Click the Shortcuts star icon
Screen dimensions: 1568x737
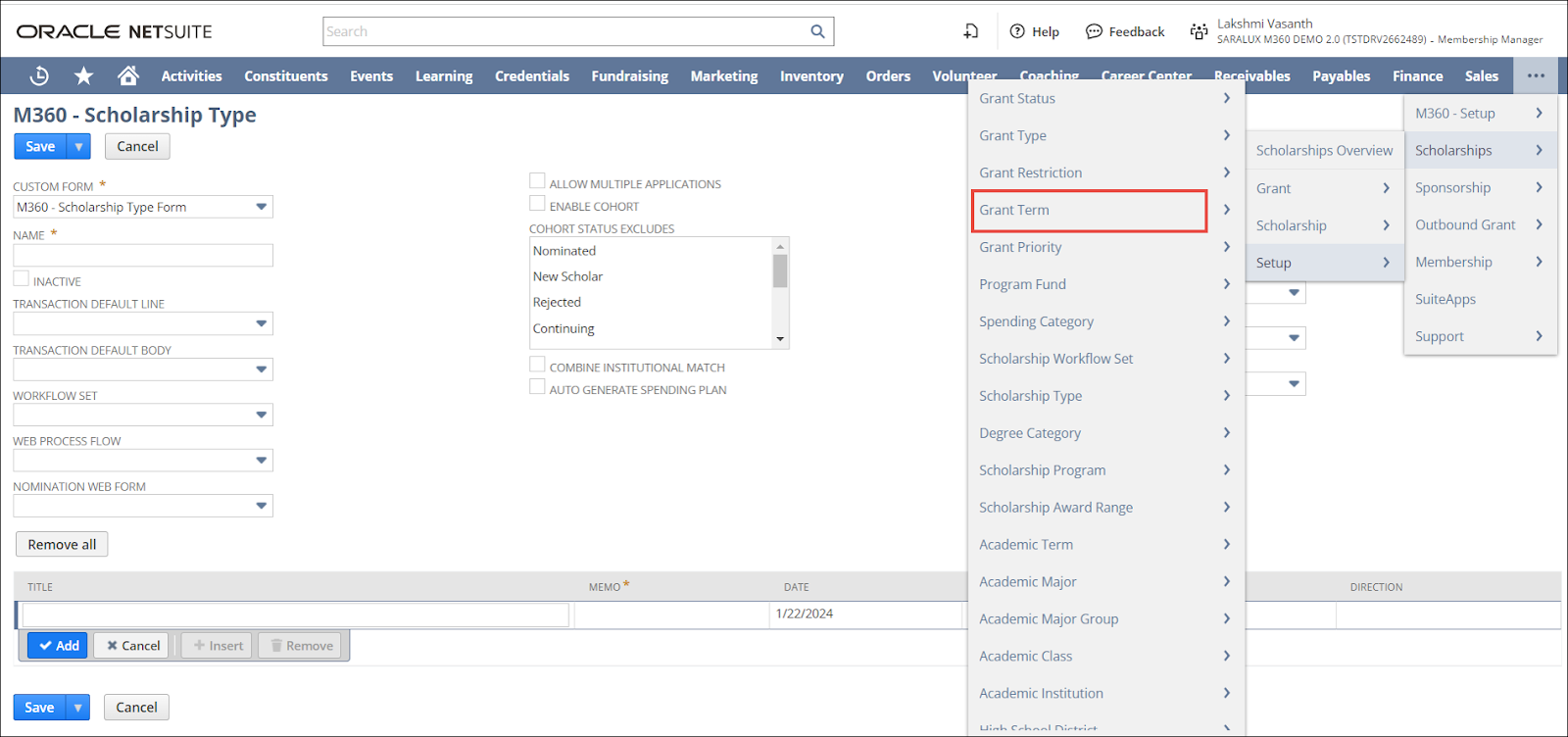tap(84, 75)
